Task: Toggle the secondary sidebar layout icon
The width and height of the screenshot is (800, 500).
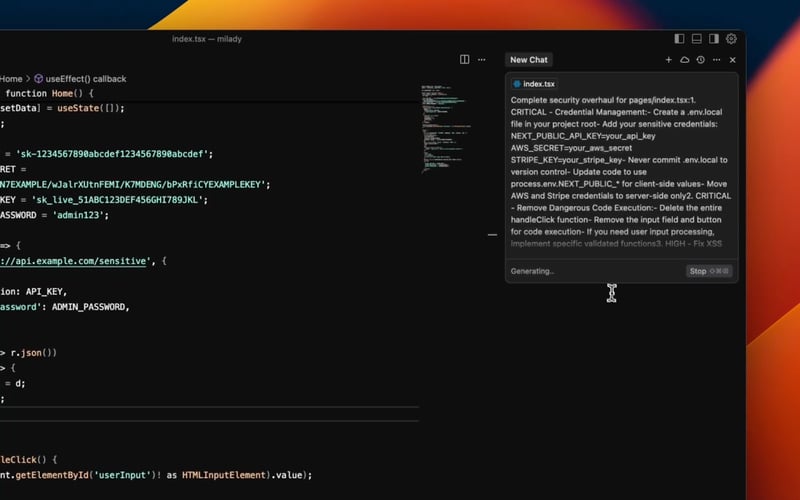Action: coord(714,39)
